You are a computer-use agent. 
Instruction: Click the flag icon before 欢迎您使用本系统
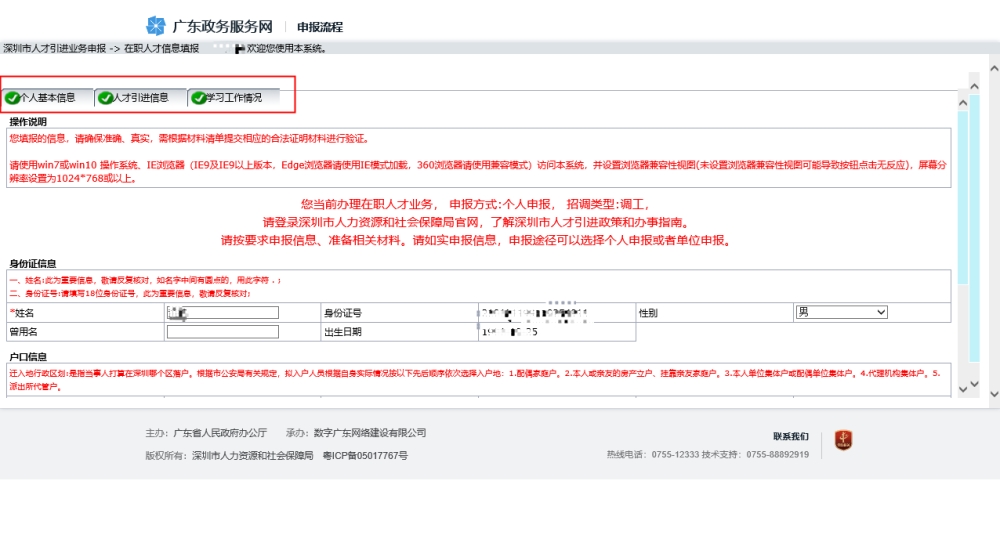(240, 48)
